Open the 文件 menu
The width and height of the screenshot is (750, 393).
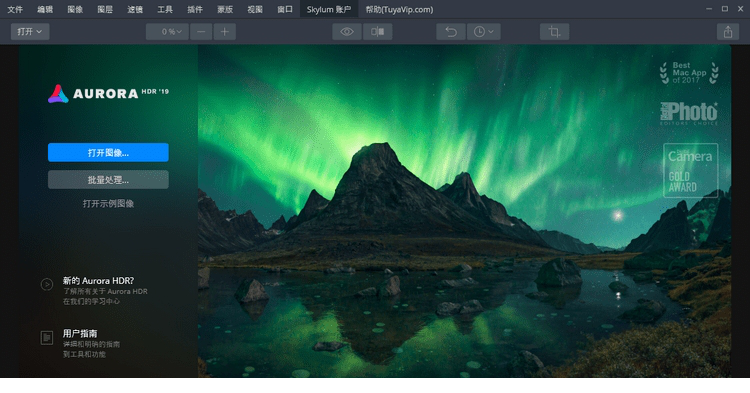(15, 9)
